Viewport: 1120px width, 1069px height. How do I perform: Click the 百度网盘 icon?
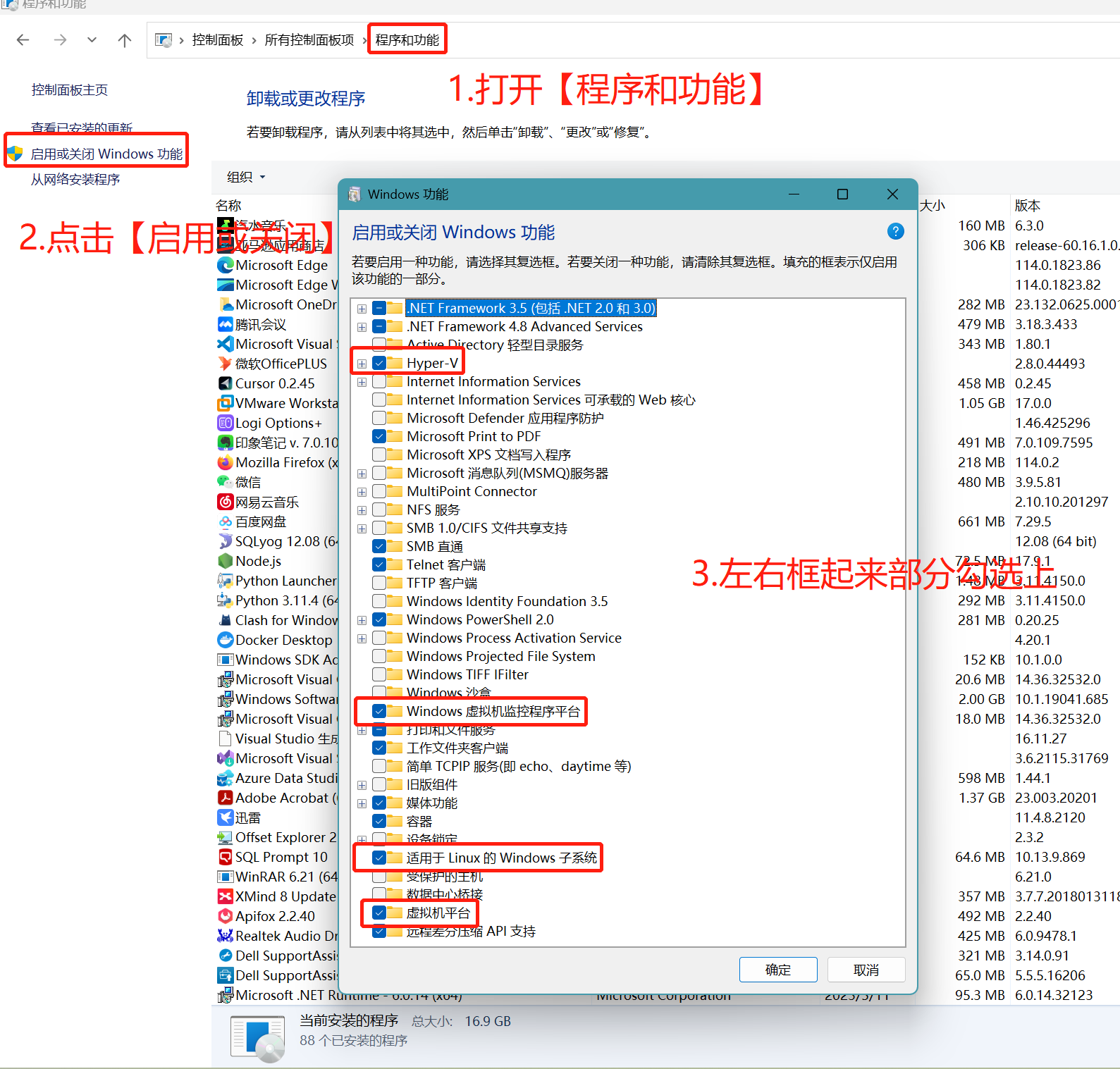(x=225, y=521)
